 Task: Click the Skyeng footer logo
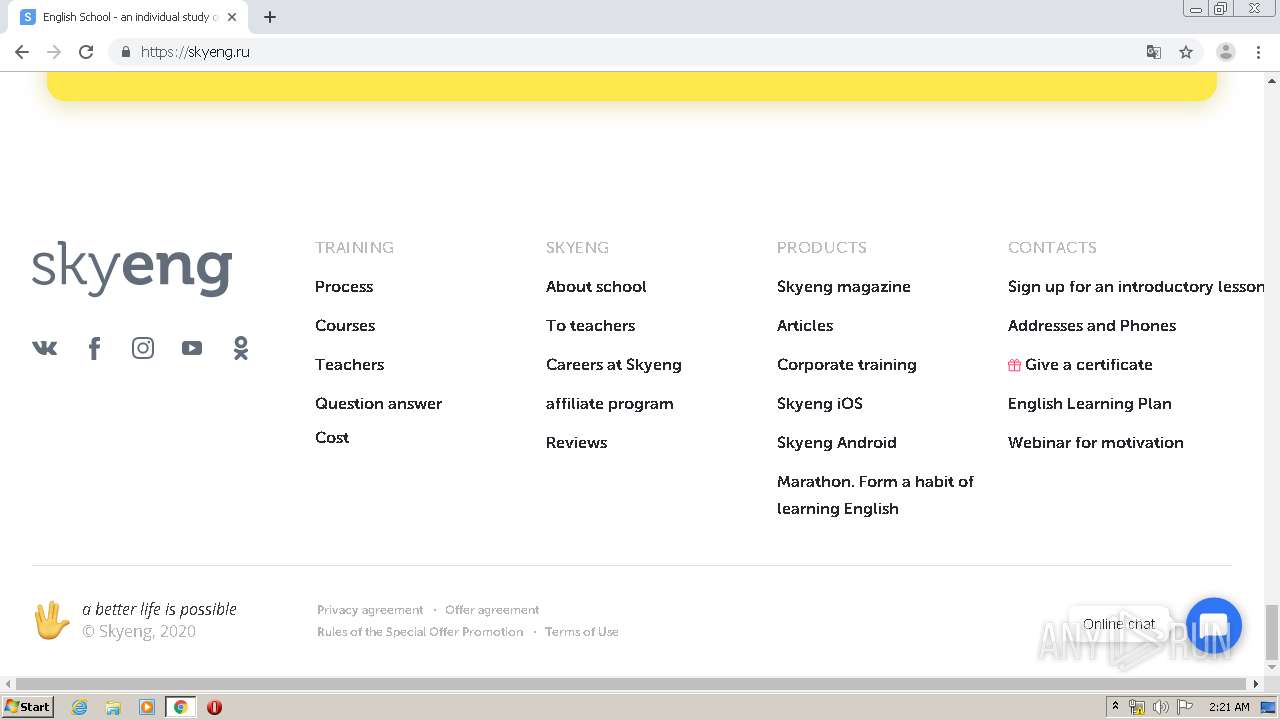tap(132, 269)
